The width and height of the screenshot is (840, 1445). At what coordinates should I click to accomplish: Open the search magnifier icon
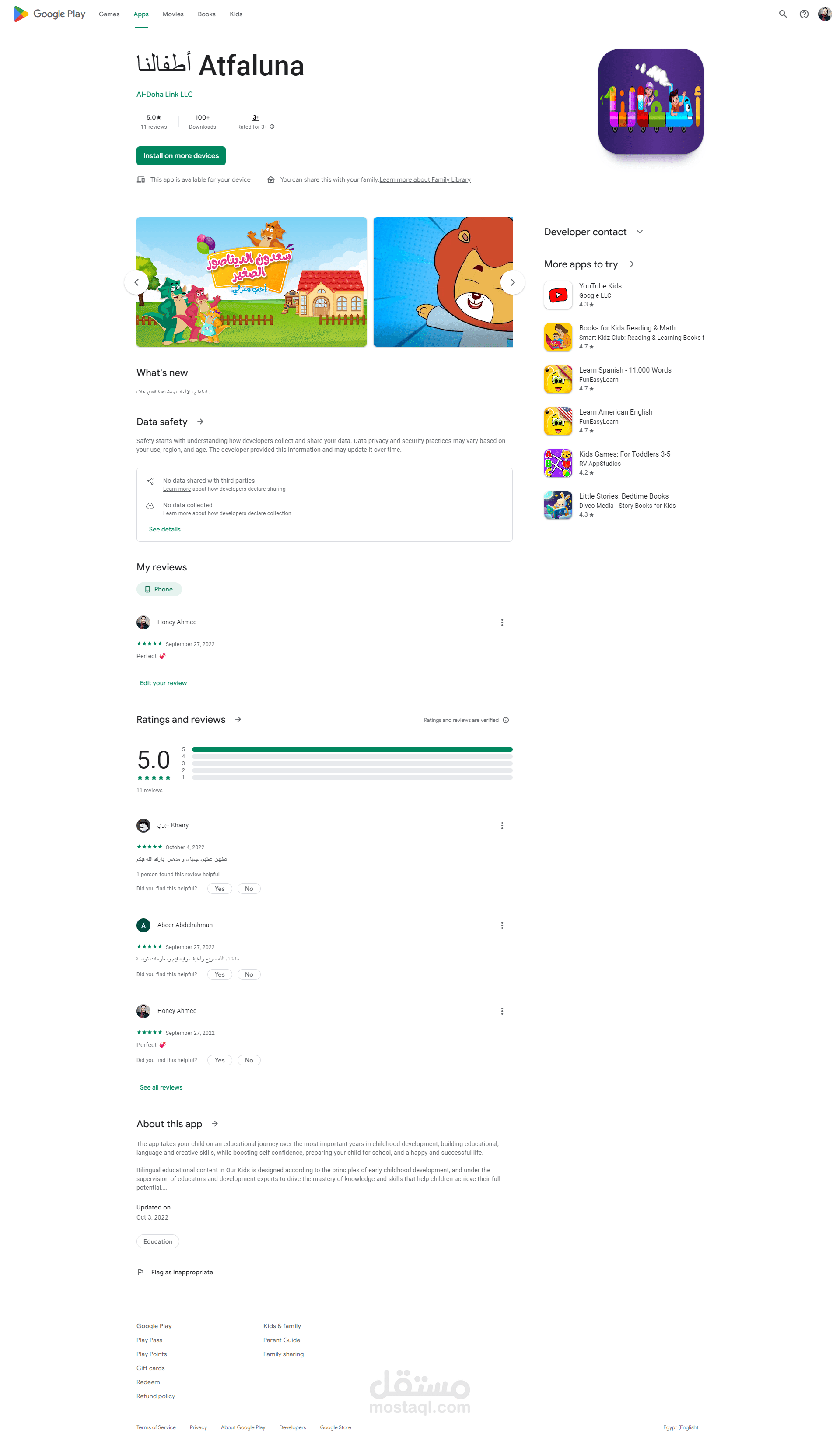[783, 14]
